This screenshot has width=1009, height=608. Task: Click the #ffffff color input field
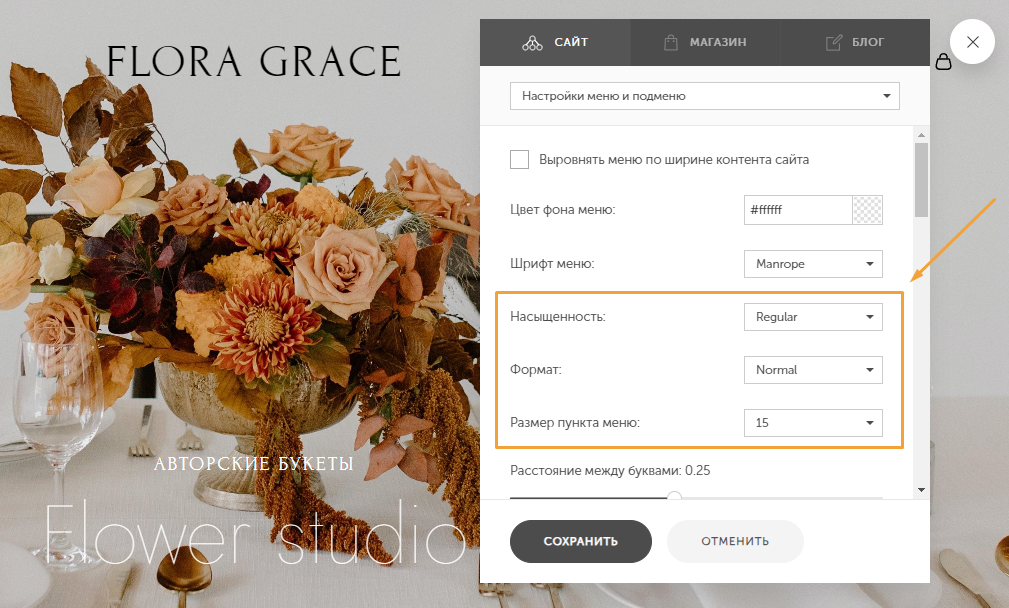[798, 210]
